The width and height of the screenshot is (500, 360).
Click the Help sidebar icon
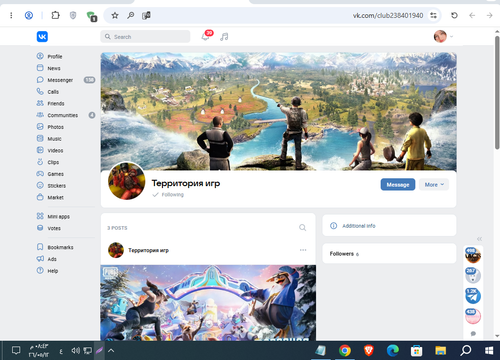pyautogui.click(x=40, y=270)
